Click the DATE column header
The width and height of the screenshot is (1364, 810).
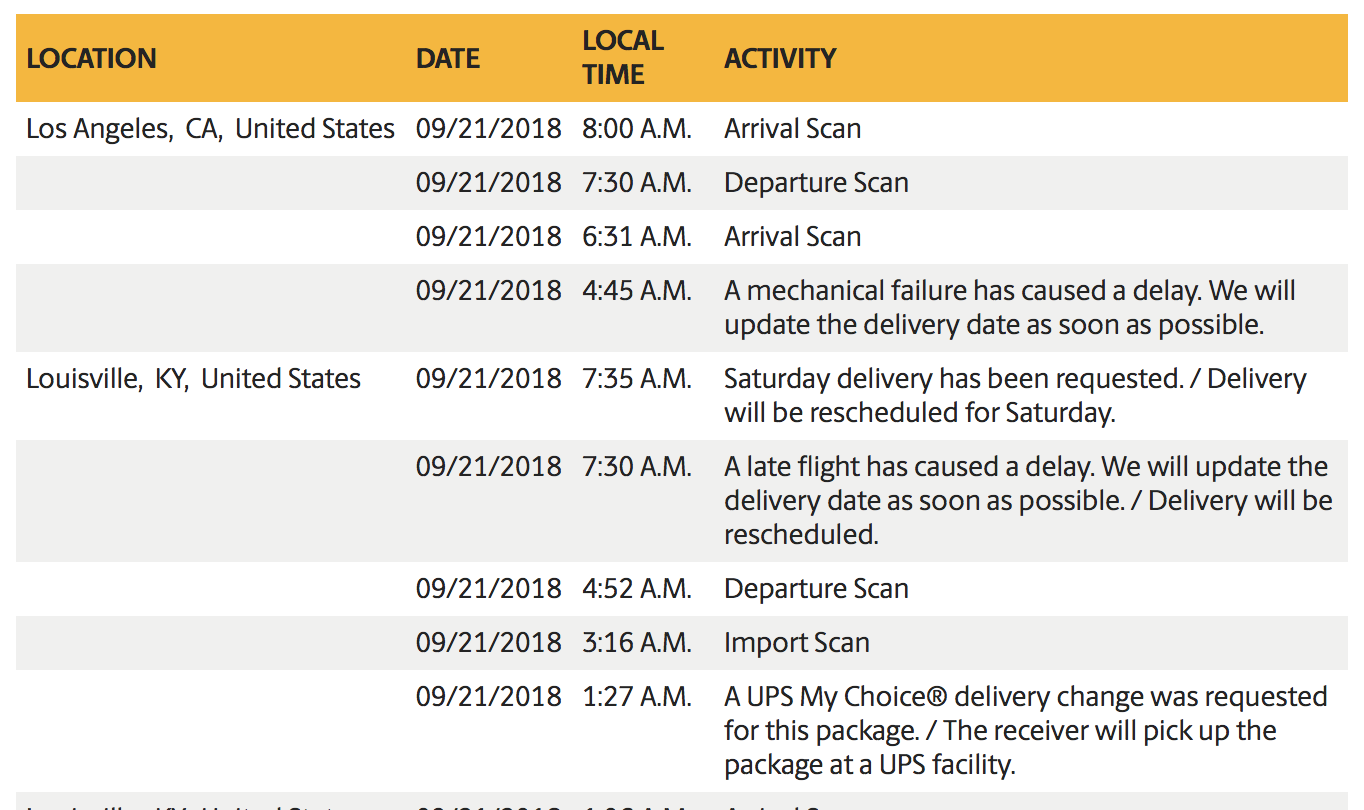[x=448, y=58]
